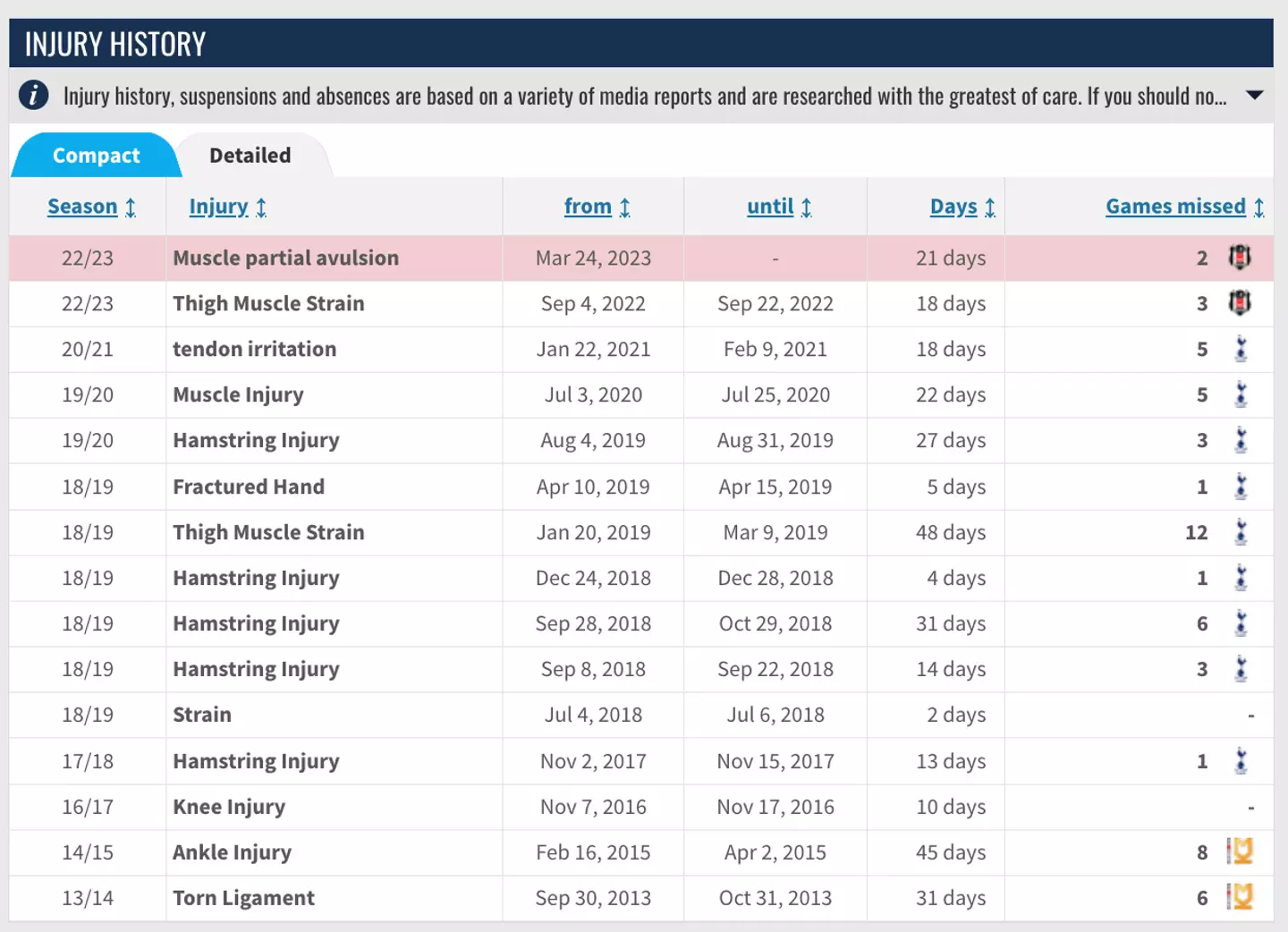Expand the injury history info note arrow
The image size is (1288, 932).
pos(1254,95)
